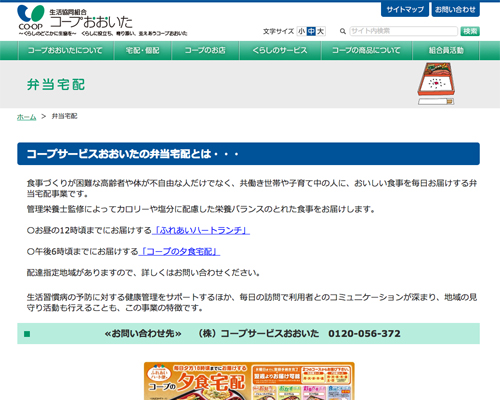The width and height of the screenshot is (500, 400).
Task: Open the サイトマップ page
Action: pos(405,9)
